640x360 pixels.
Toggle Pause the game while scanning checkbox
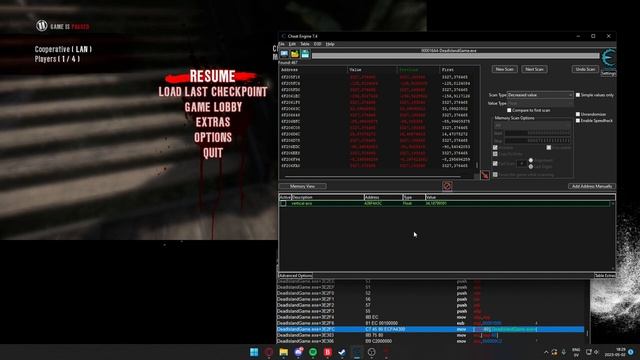[495, 175]
